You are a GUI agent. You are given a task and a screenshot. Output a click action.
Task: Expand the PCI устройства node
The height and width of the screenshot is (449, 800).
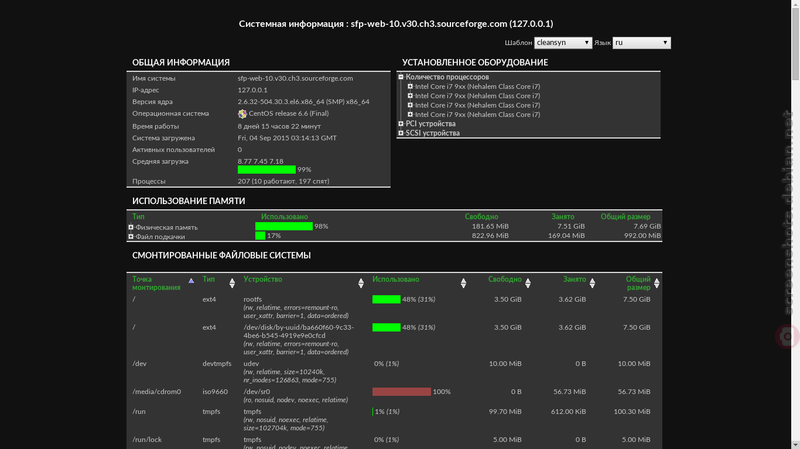401,123
